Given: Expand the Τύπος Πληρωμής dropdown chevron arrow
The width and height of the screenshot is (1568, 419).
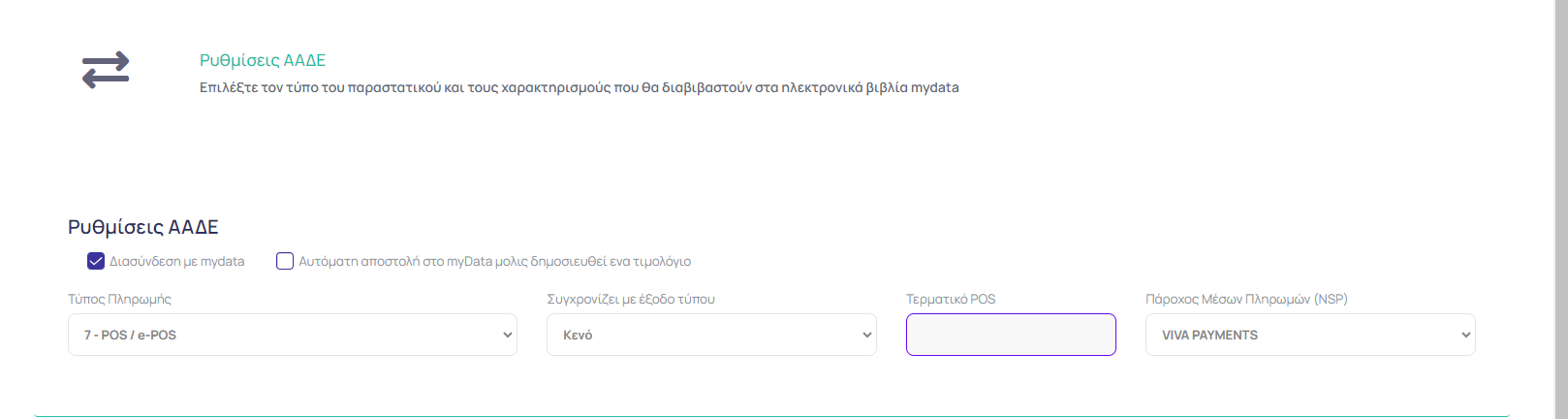Looking at the screenshot, I should point(507,335).
